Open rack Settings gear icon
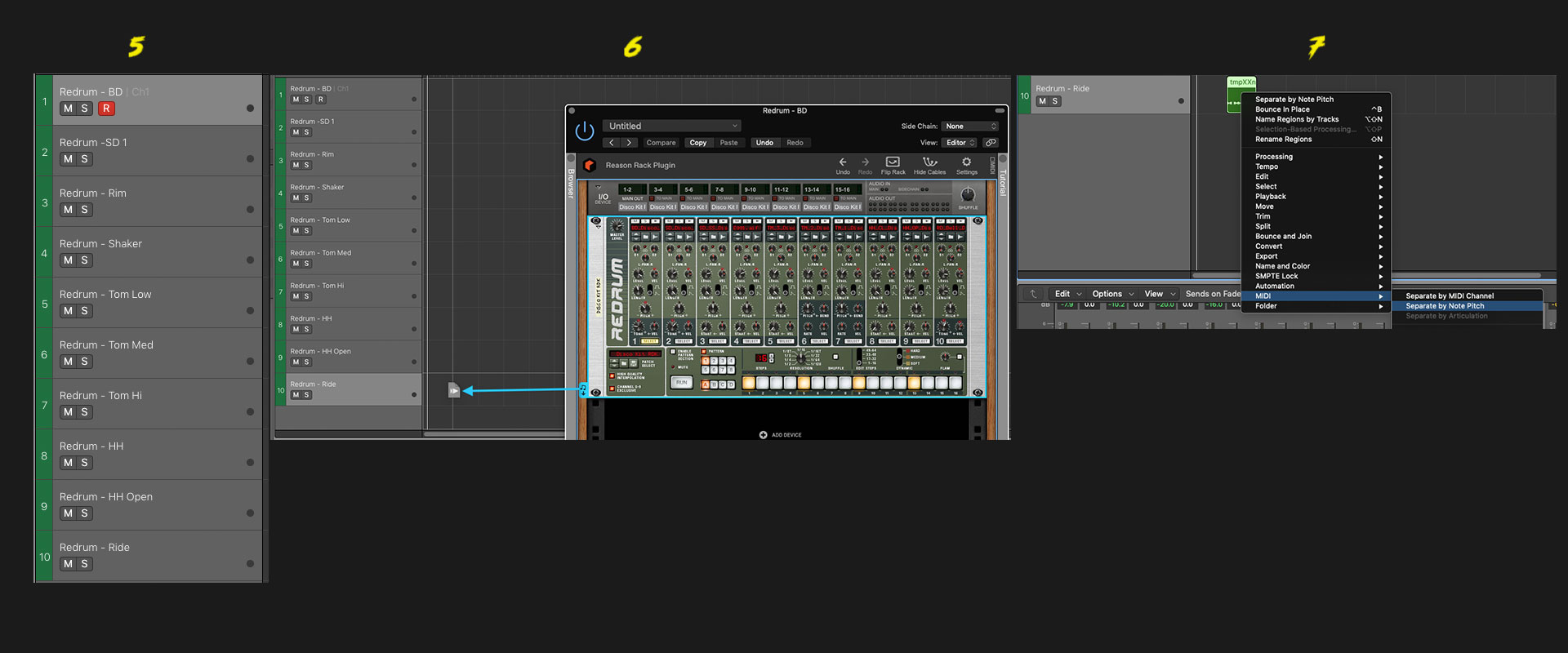Screen dimensions: 1568x653 tap(967, 162)
